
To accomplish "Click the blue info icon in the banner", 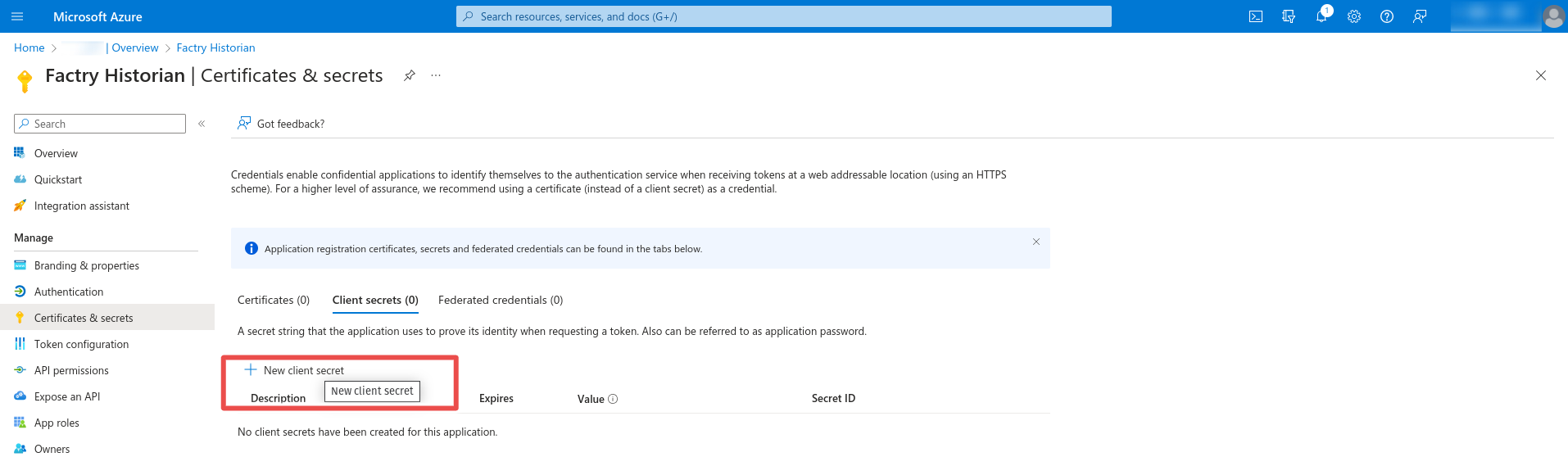I will 252,248.
